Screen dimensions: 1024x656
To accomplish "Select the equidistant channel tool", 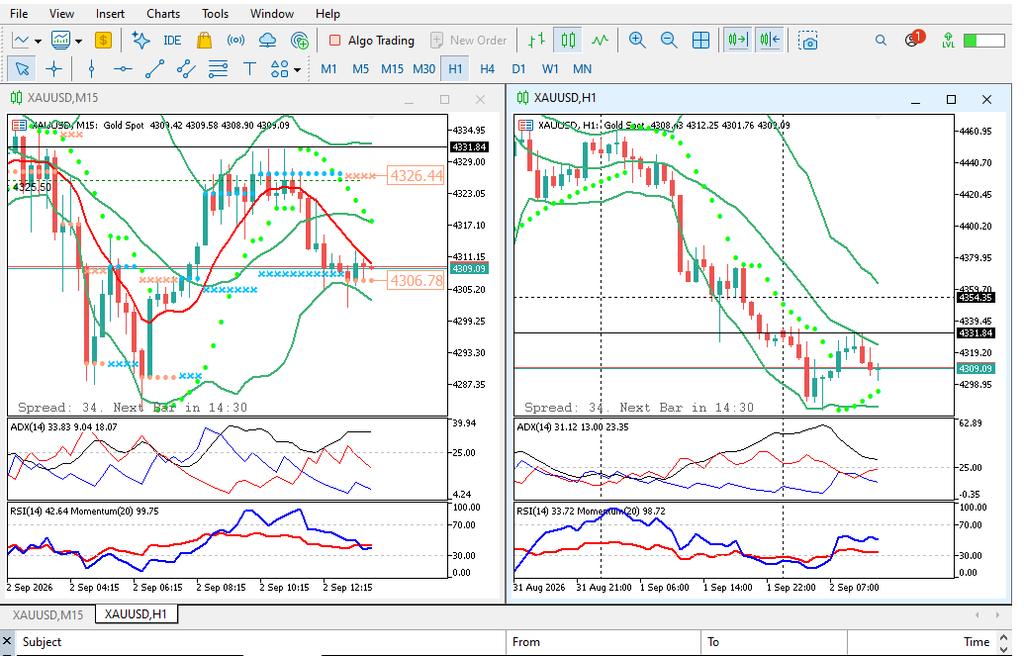I will 186,69.
